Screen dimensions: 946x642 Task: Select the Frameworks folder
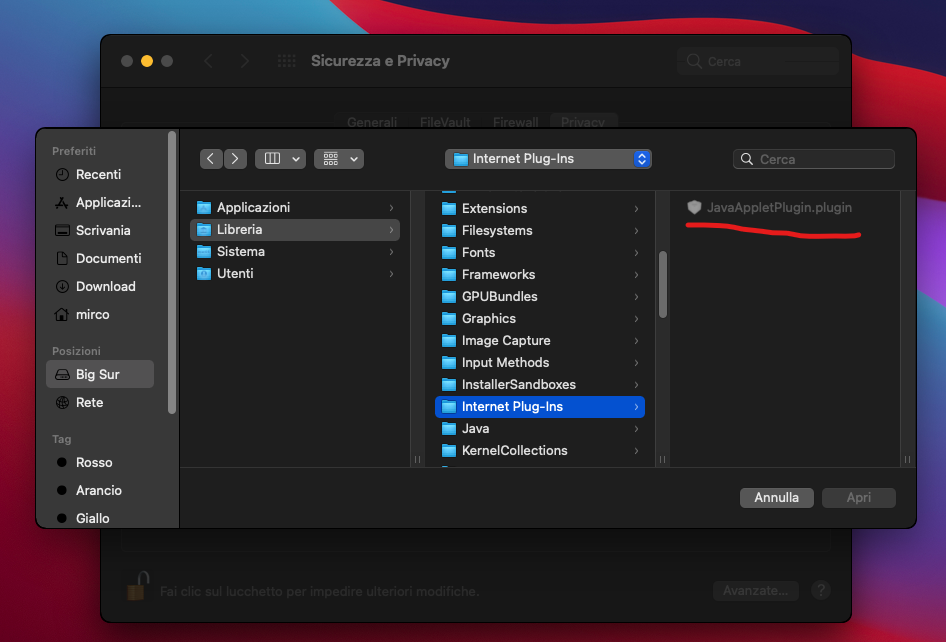click(540, 275)
